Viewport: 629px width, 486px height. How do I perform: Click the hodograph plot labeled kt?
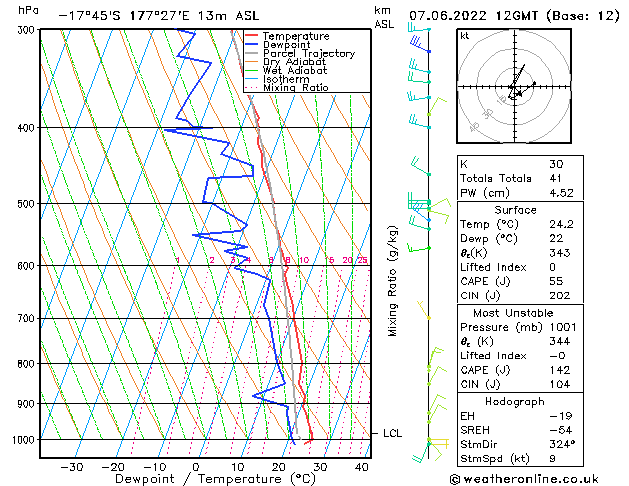pyautogui.click(x=514, y=86)
